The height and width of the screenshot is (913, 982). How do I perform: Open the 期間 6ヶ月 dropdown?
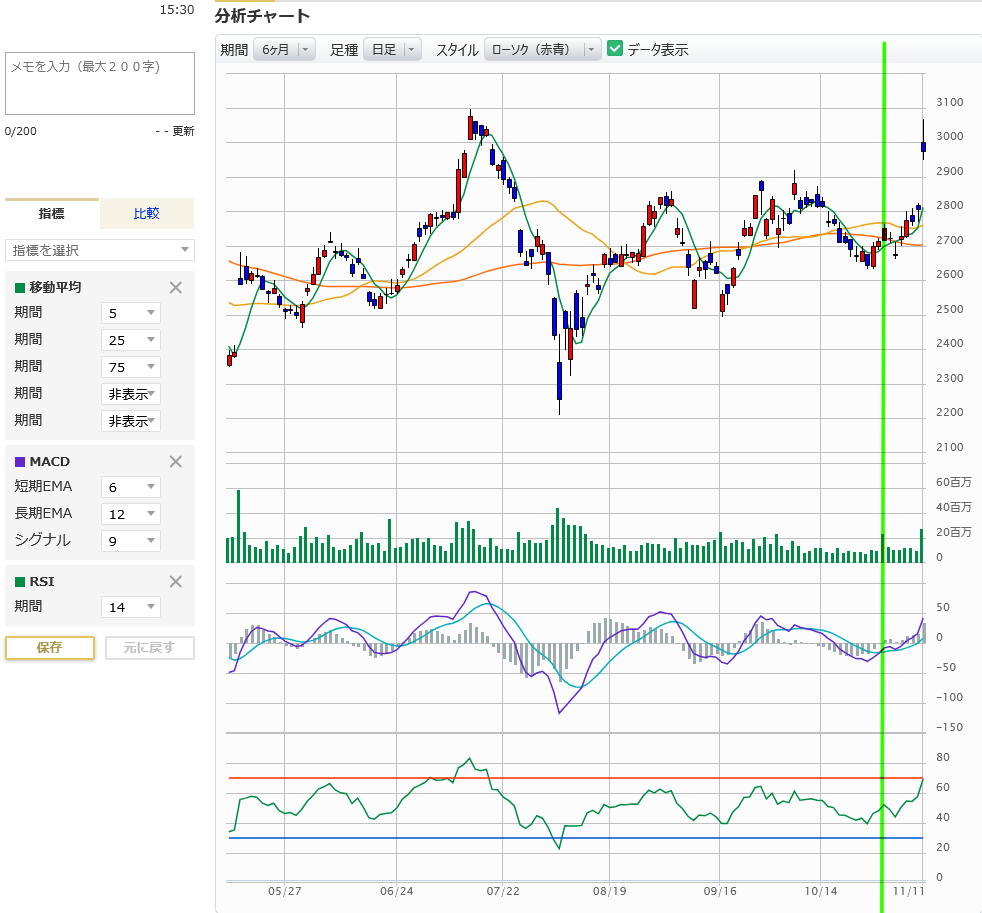tap(284, 50)
